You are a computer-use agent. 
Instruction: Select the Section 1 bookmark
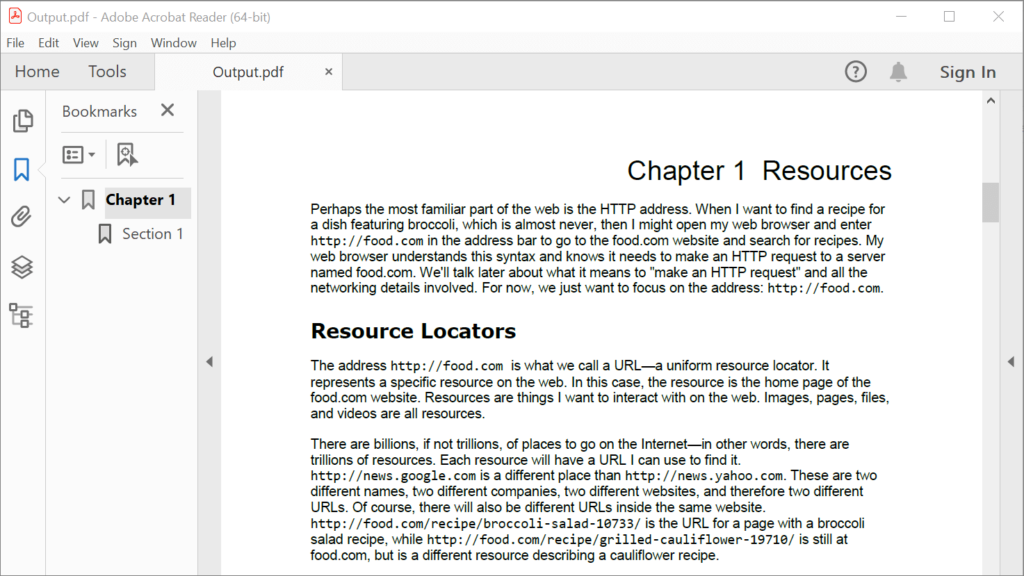click(152, 233)
